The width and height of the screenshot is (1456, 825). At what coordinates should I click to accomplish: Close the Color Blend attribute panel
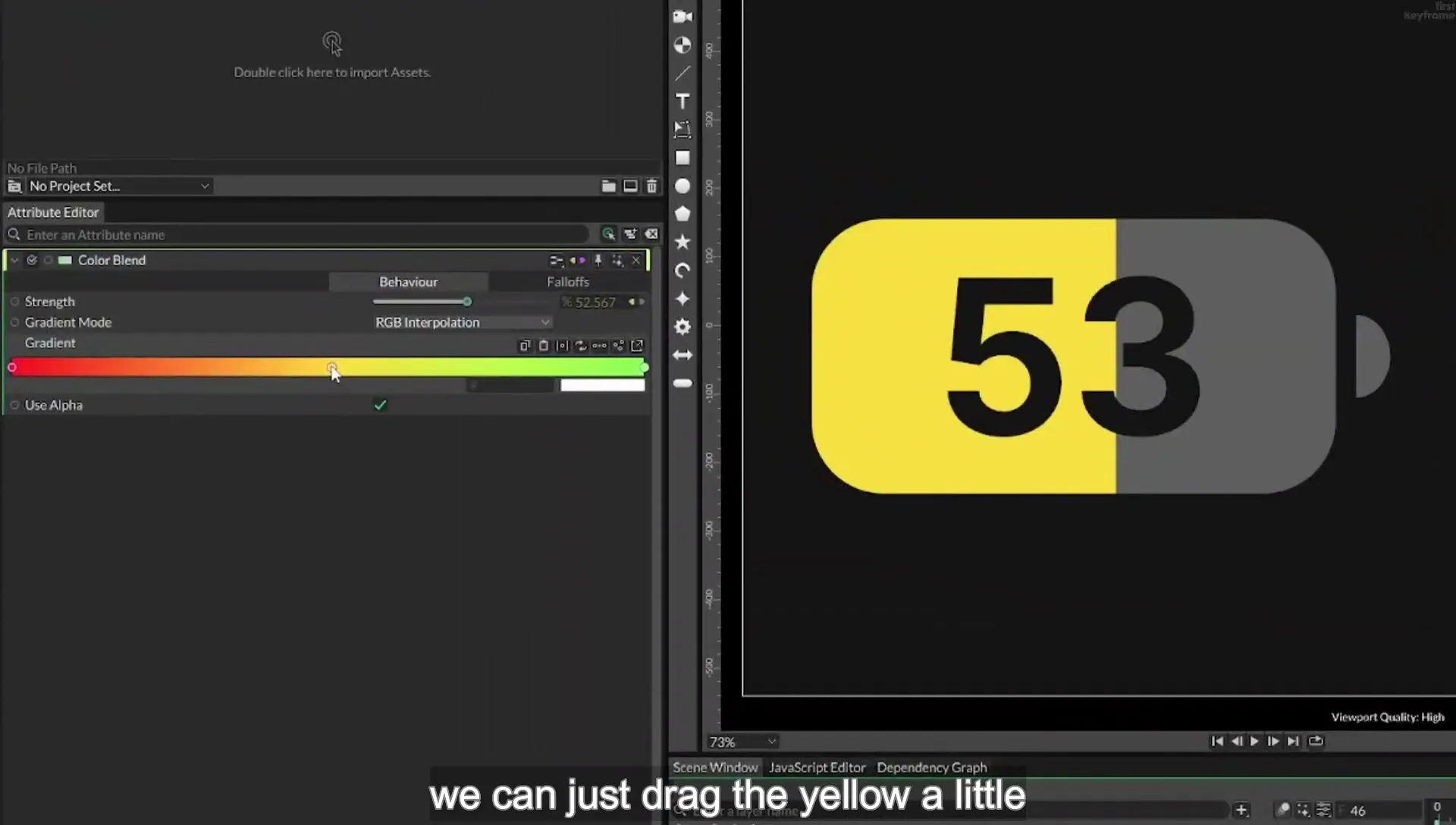[636, 260]
